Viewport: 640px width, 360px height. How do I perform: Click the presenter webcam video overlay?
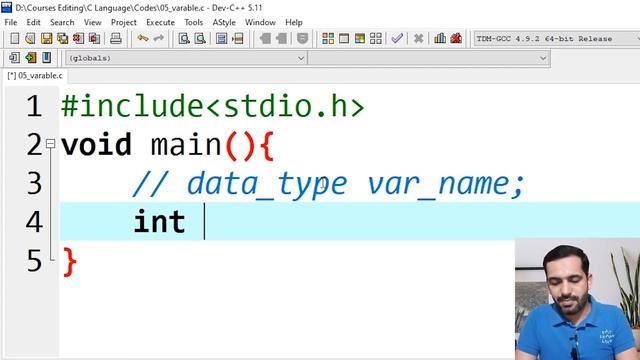pyautogui.click(x=577, y=299)
